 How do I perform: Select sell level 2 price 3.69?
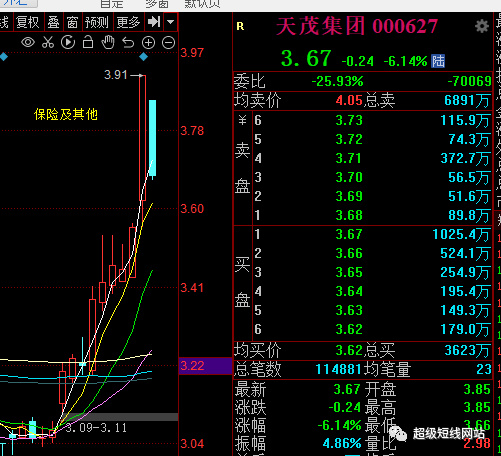point(349,196)
